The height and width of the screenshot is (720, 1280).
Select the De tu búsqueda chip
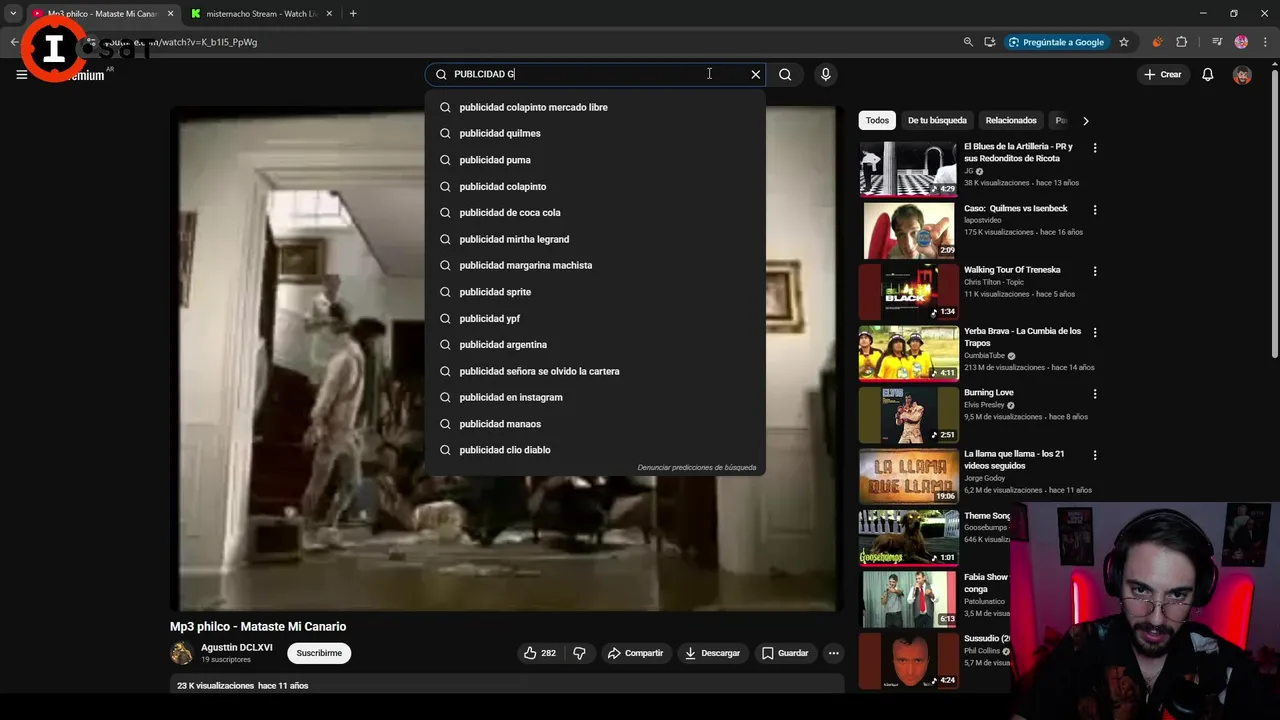pos(937,120)
